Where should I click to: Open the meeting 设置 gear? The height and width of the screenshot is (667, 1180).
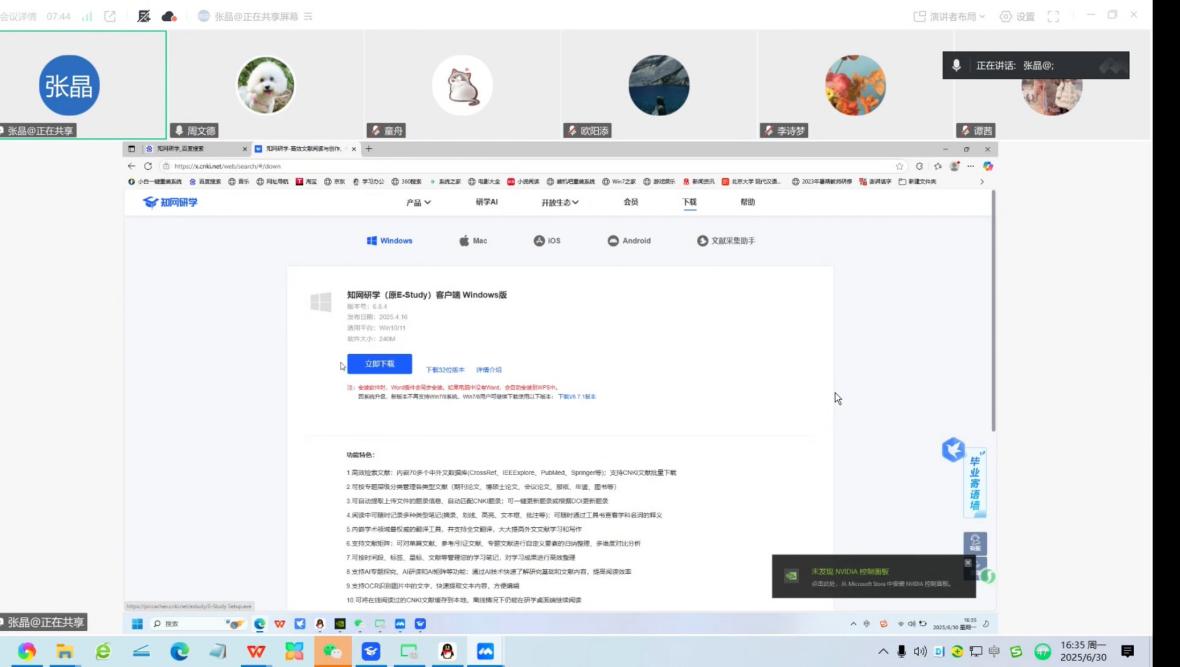point(1017,16)
